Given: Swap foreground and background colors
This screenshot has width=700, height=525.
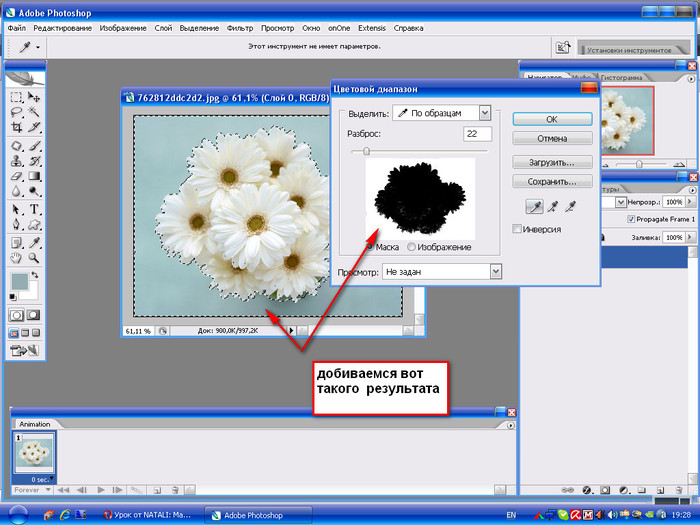Looking at the screenshot, I should tap(34, 275).
